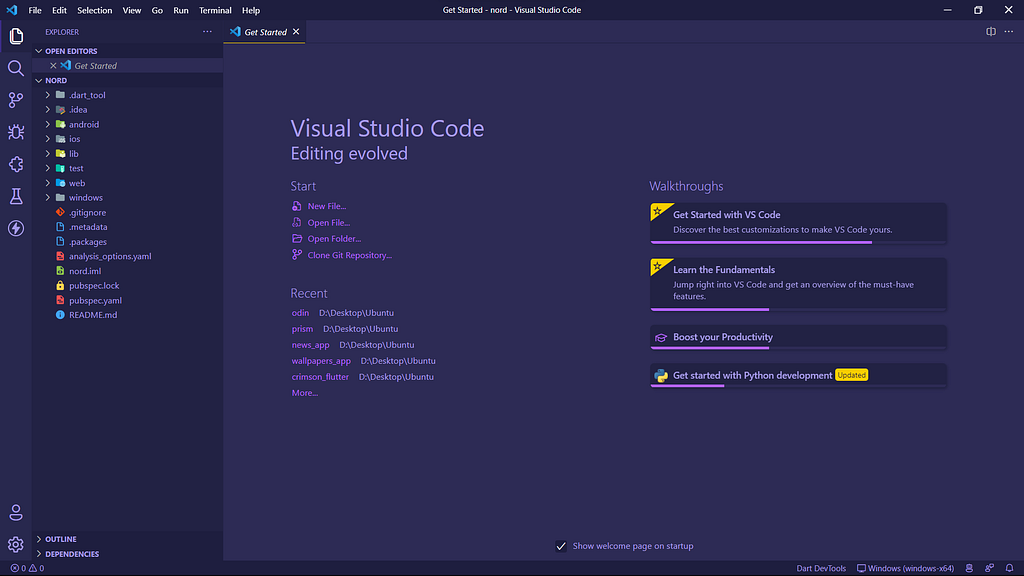Open Get started with Python development walkthrough
Screen dimensions: 1024x576
(798, 376)
